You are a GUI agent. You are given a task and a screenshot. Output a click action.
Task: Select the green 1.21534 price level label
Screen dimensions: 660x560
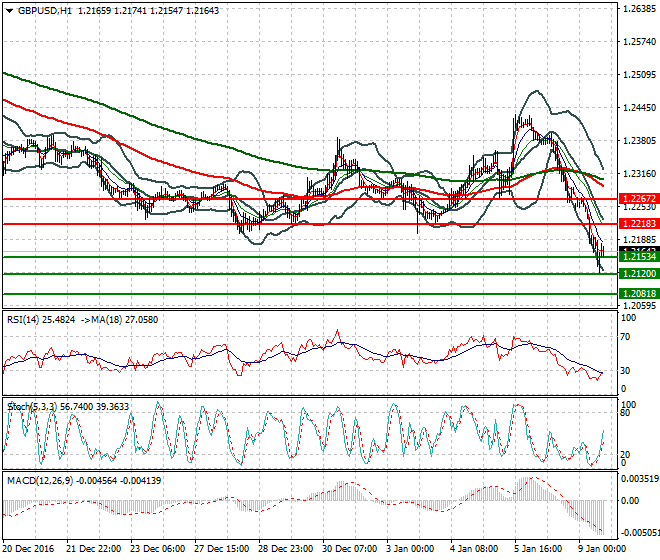pyautogui.click(x=637, y=258)
